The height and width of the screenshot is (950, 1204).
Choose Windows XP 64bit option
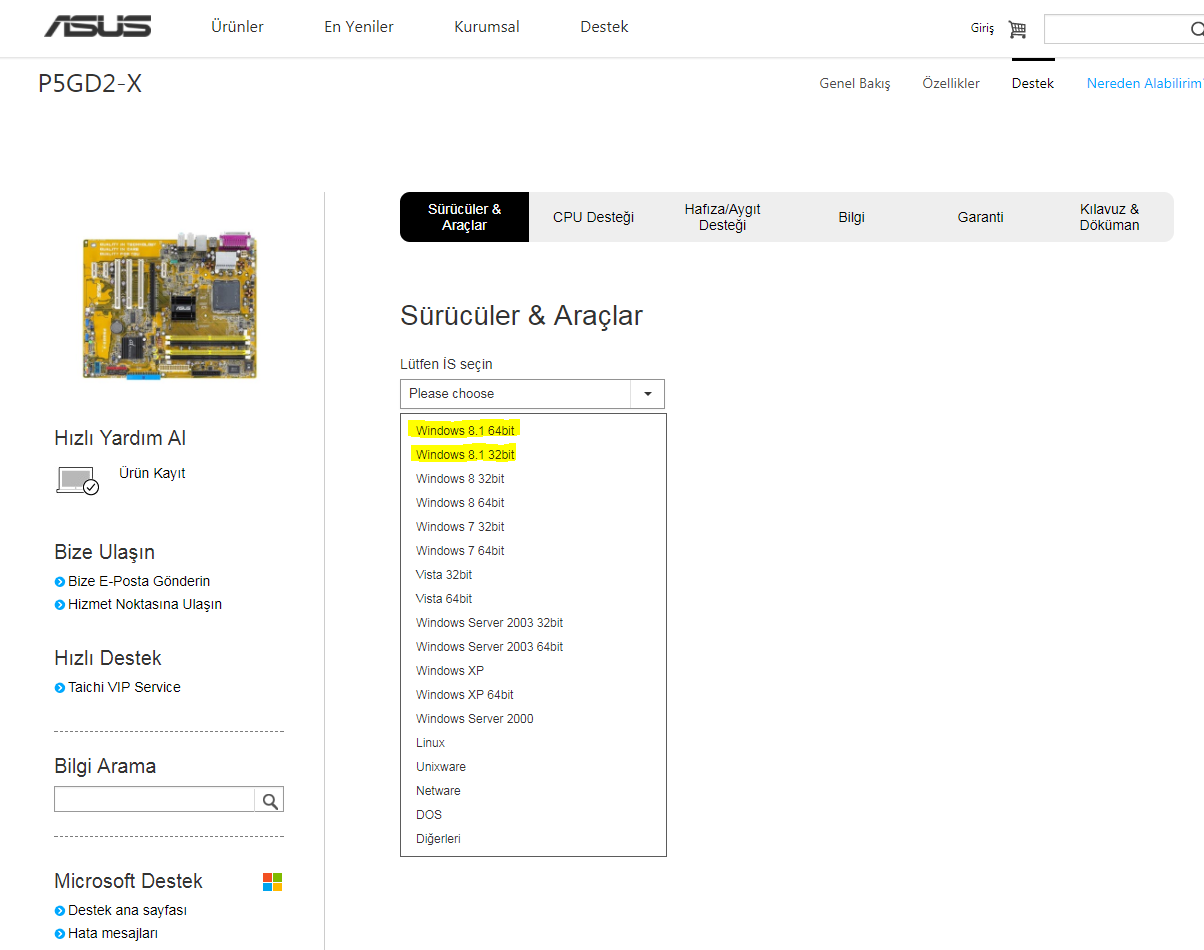tap(465, 695)
